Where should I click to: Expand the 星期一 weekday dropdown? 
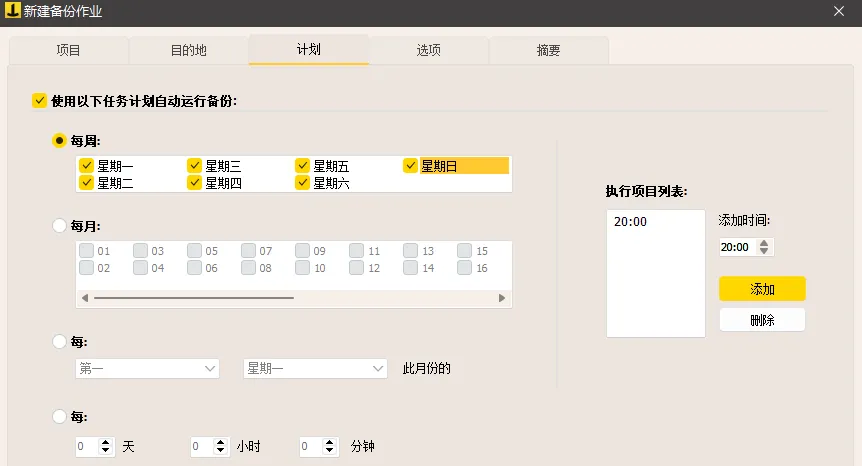[x=316, y=368]
